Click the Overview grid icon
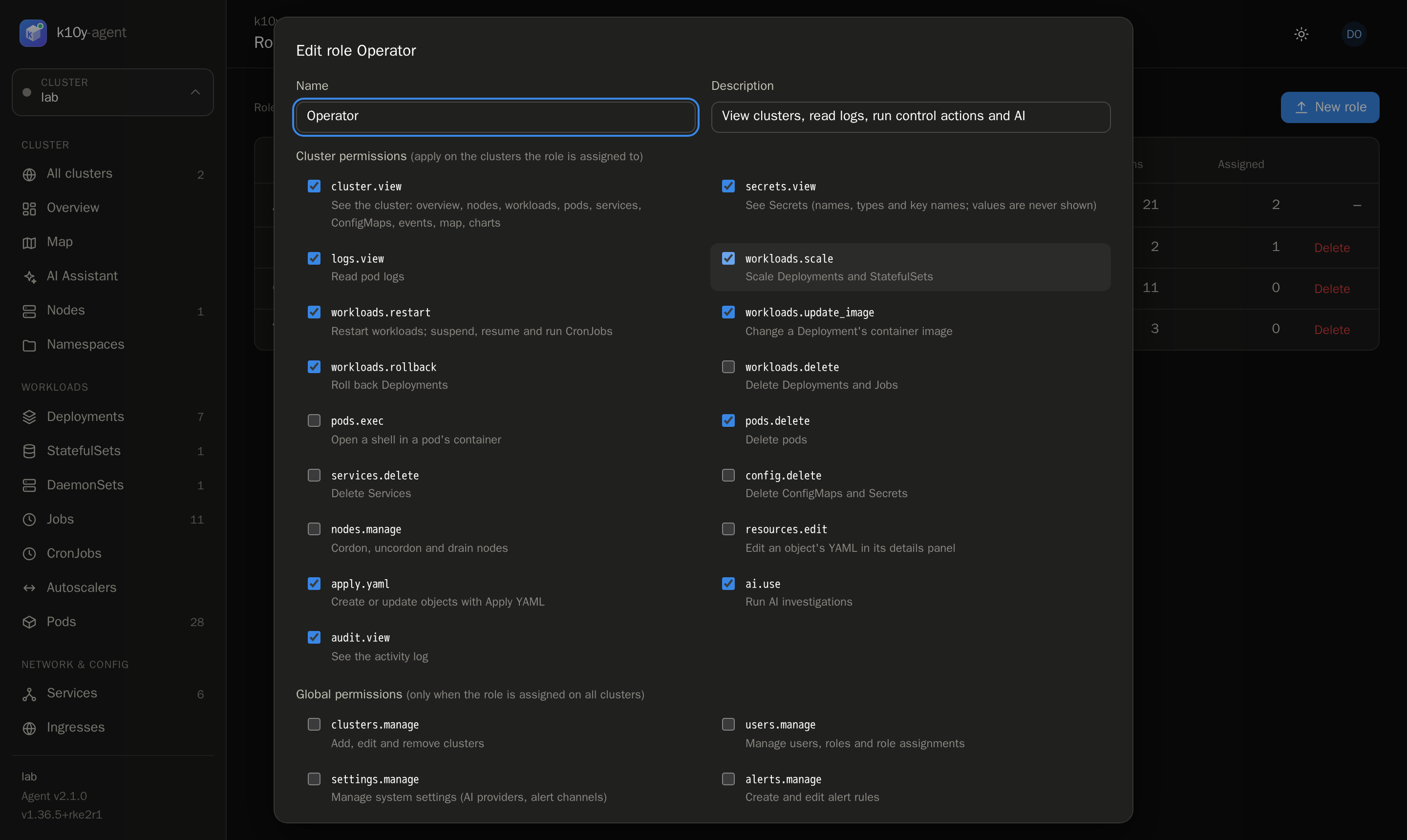The height and width of the screenshot is (840, 1407). (29, 209)
